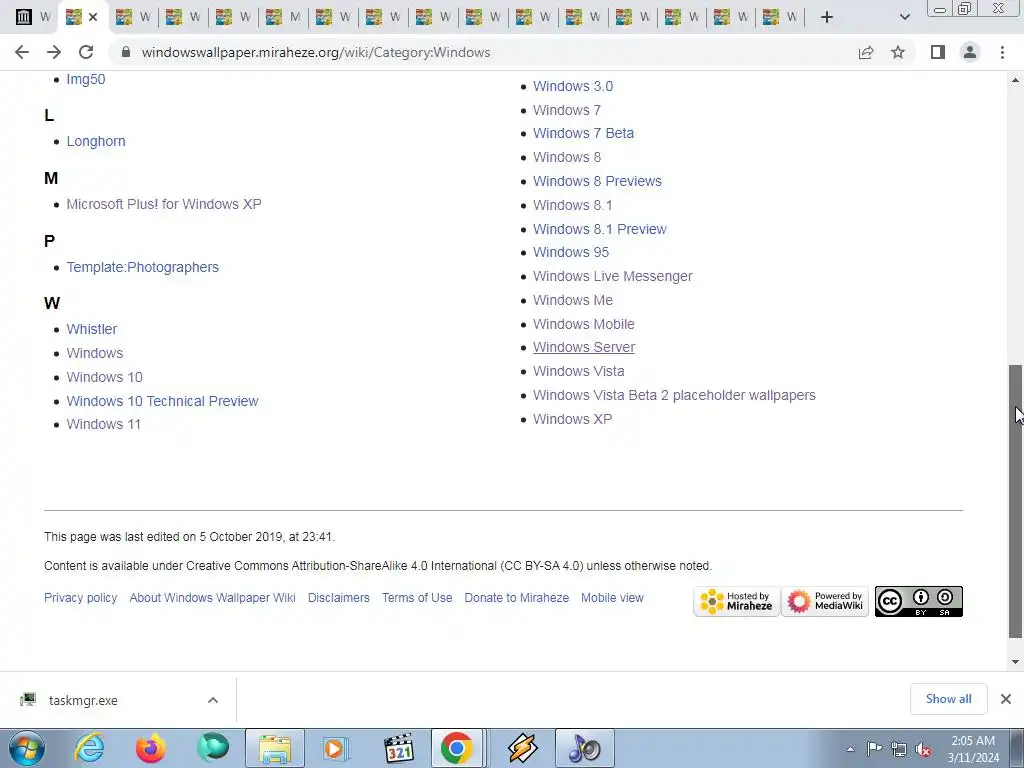Open the Windows 11 page
The width and height of the screenshot is (1024, 768).
(x=103, y=424)
